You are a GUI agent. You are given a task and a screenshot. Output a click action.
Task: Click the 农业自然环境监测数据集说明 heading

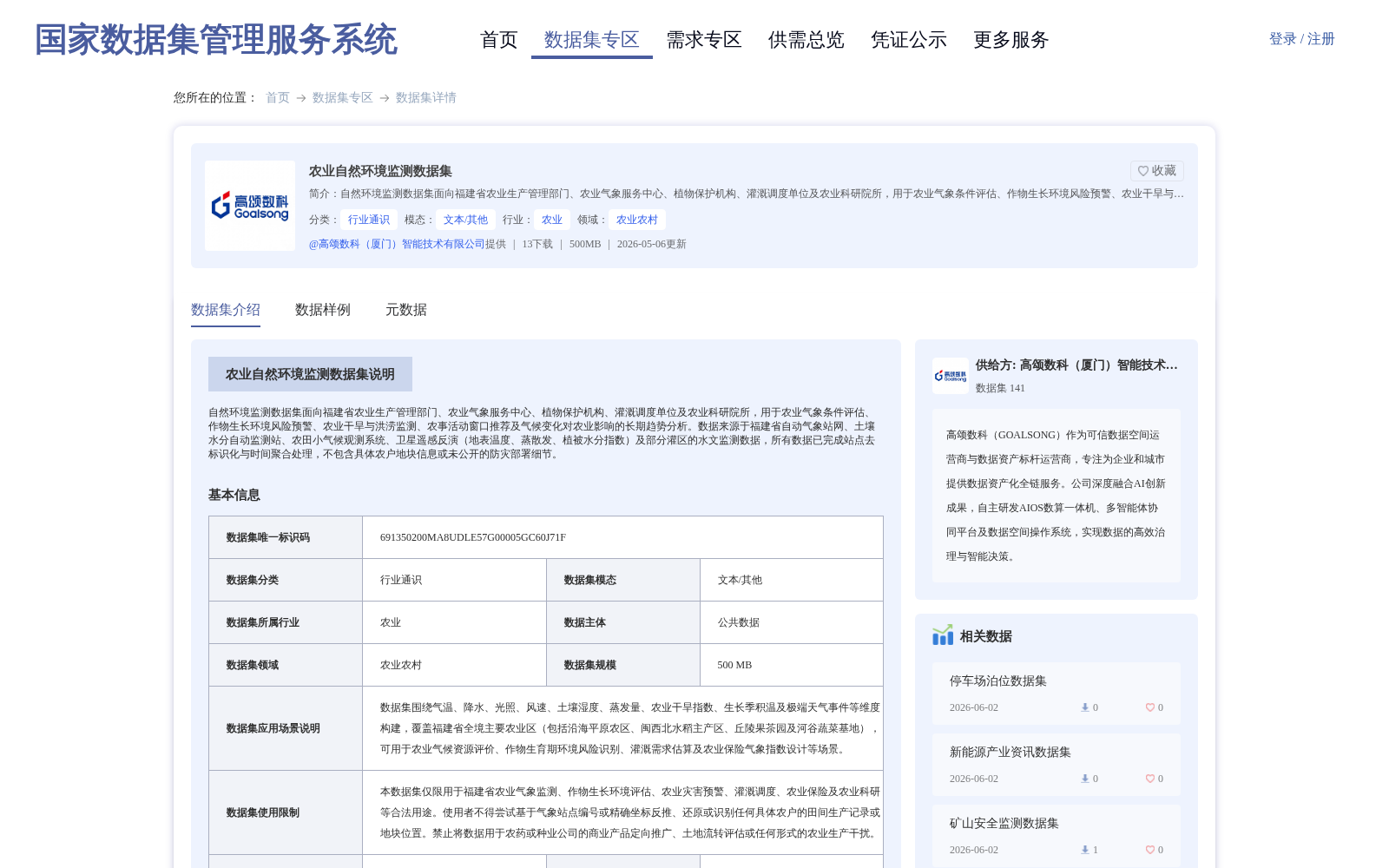[x=310, y=374]
